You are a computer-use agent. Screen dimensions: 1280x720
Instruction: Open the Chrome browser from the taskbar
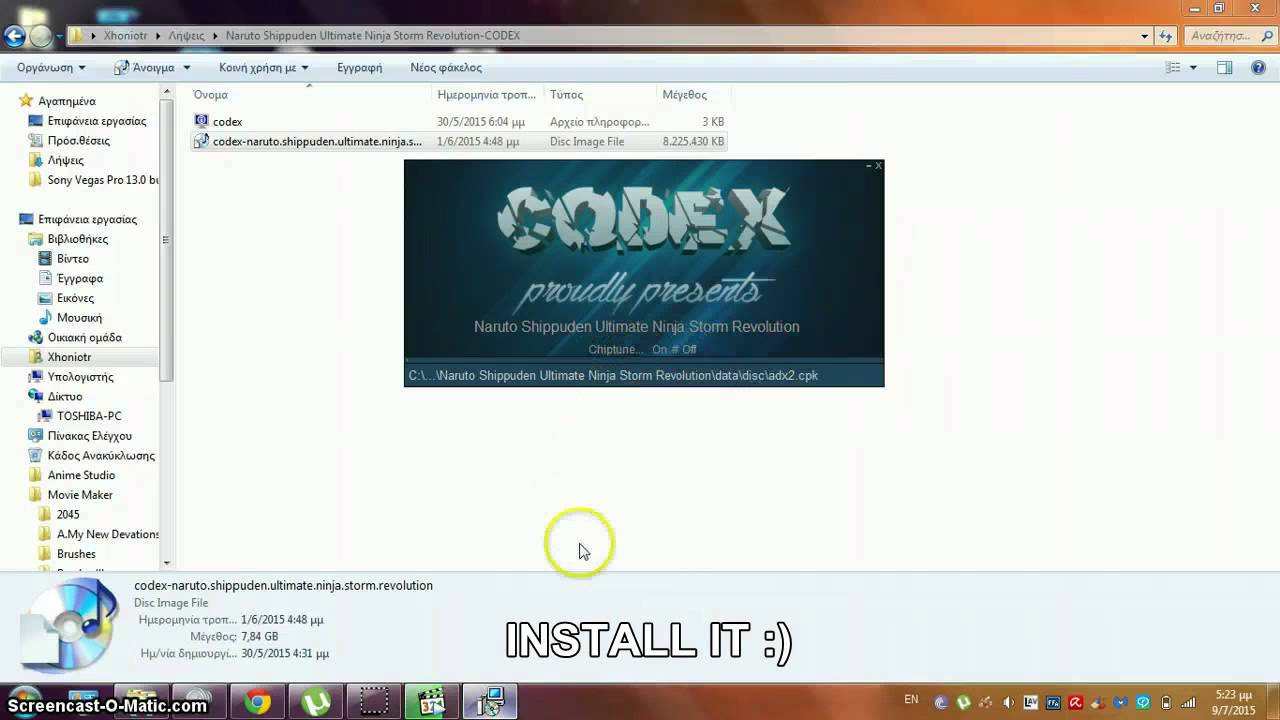coord(258,702)
